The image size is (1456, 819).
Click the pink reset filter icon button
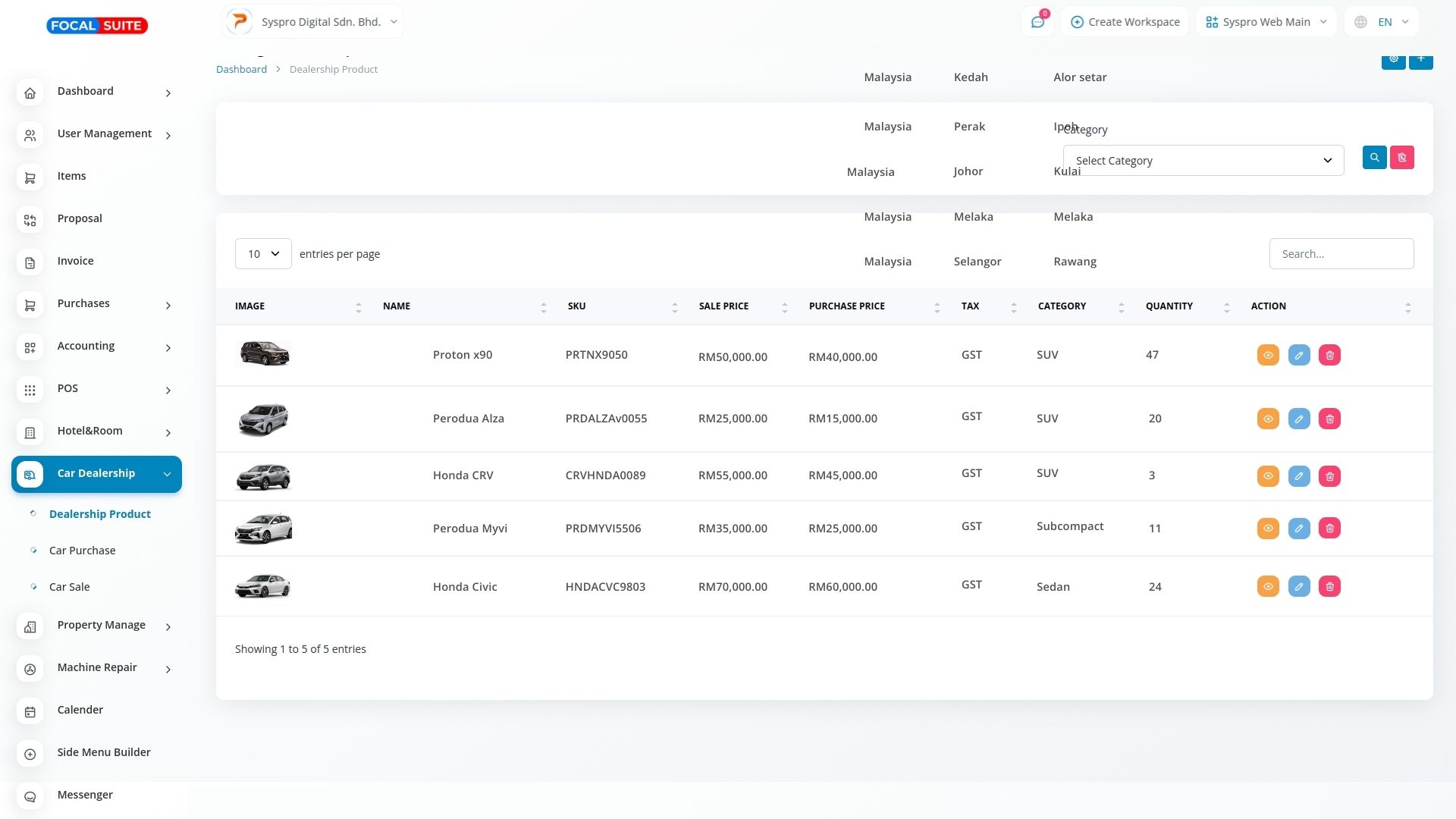1401,158
